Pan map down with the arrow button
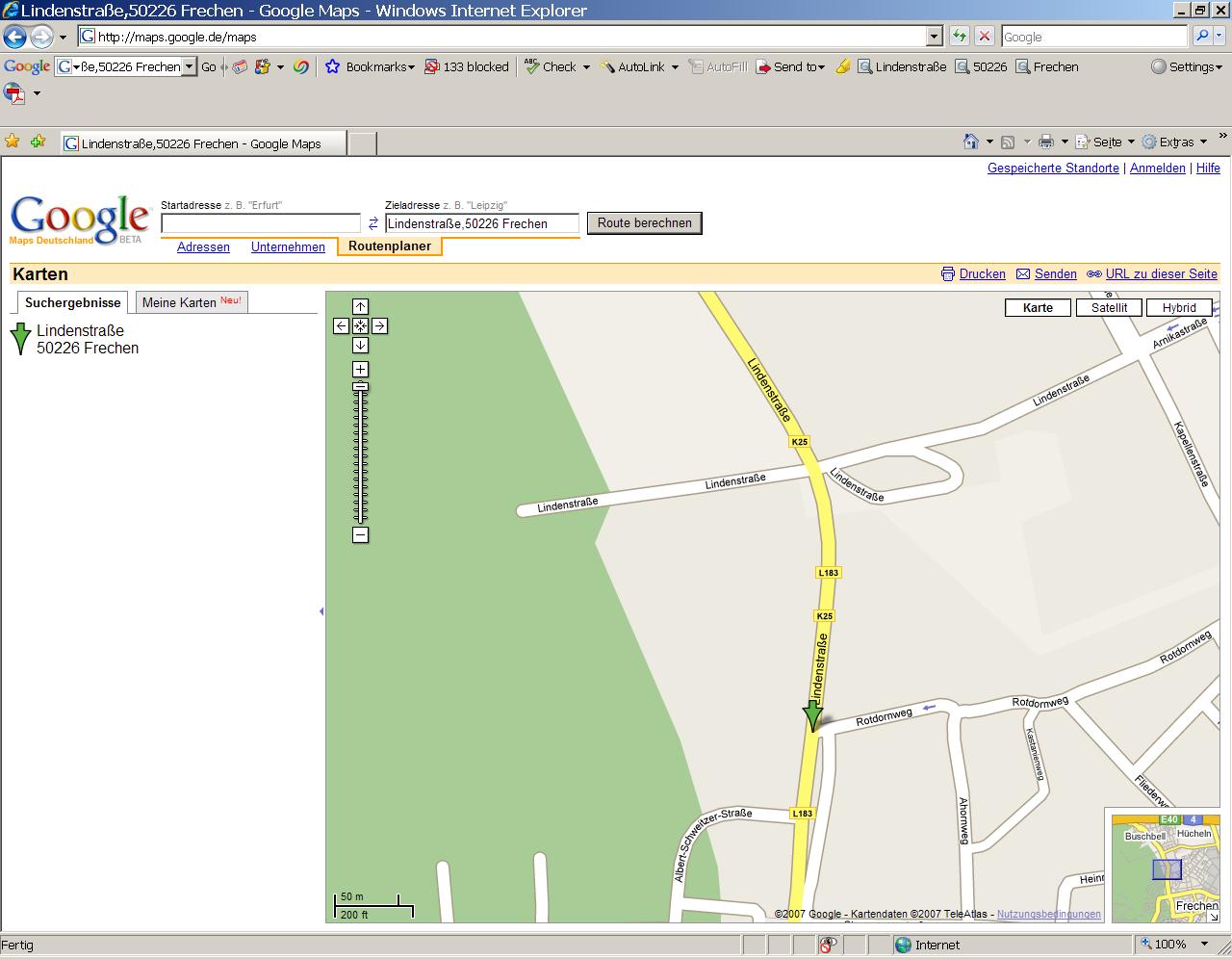 360,345
